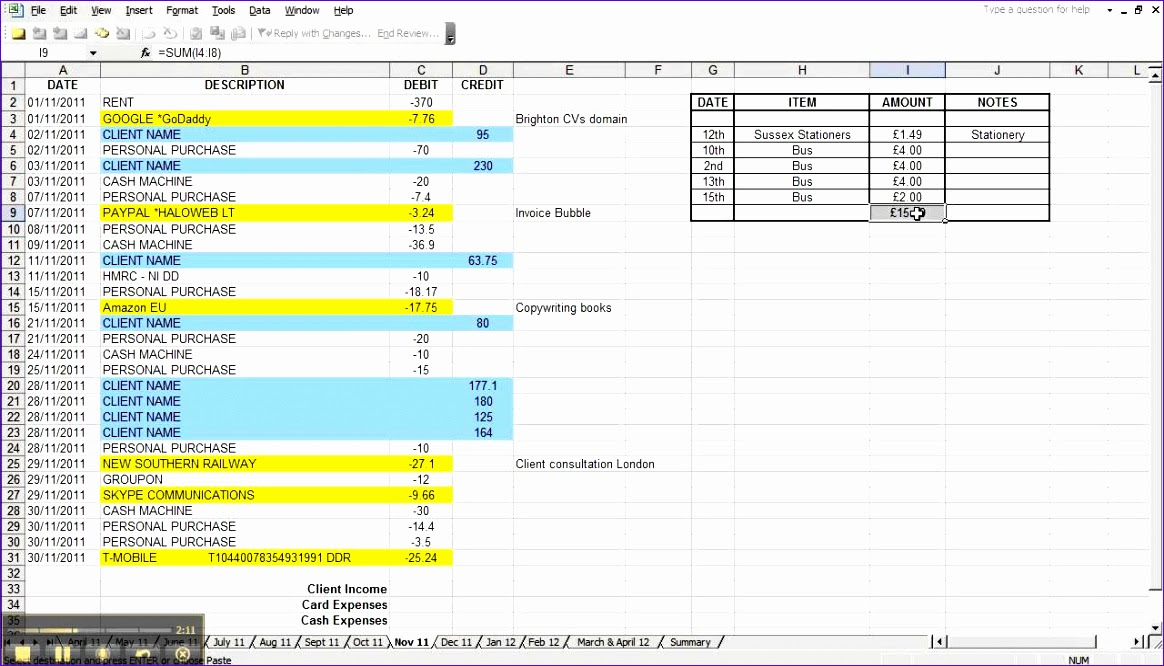This screenshot has height=666, width=1164.
Task: Open the Edit menu
Action: click(68, 10)
